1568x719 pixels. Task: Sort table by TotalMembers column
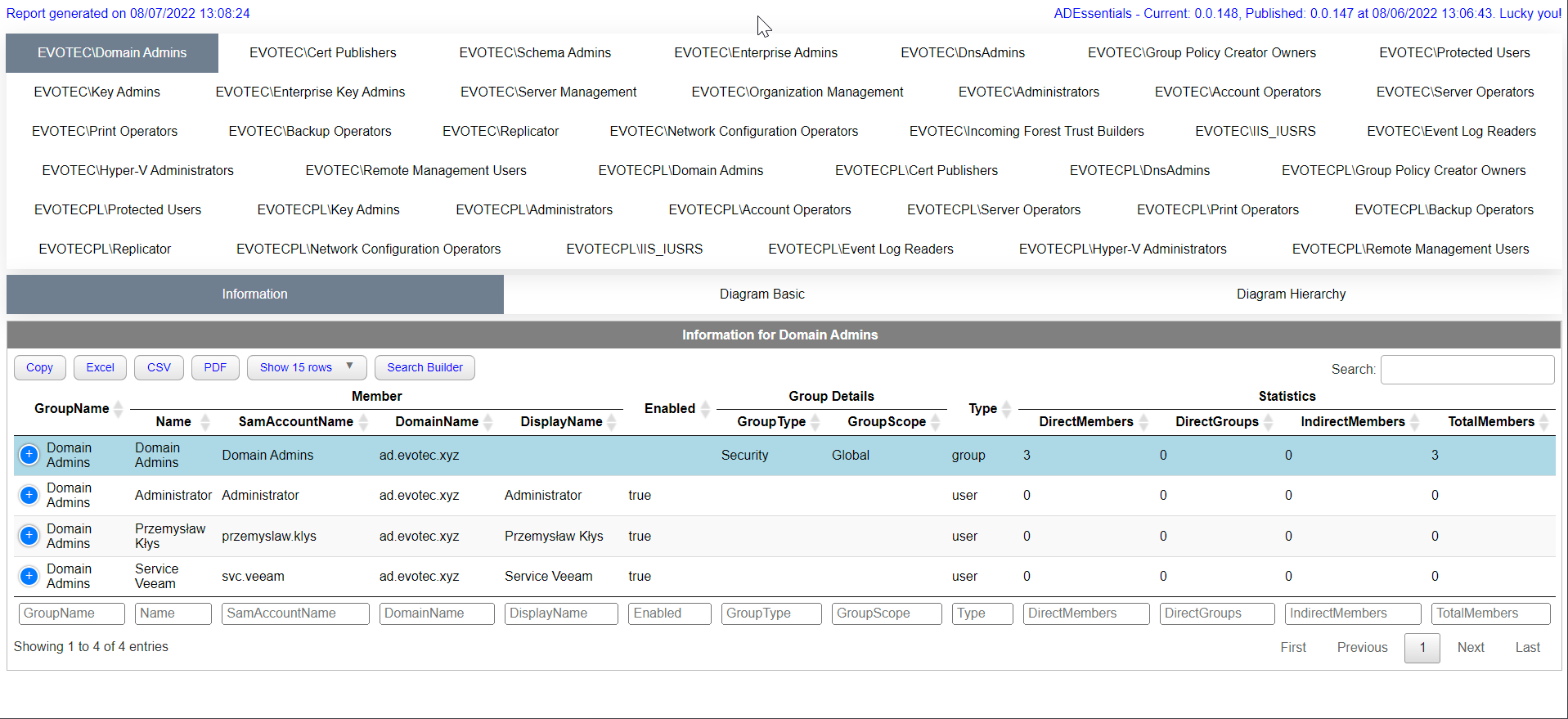tap(1543, 421)
